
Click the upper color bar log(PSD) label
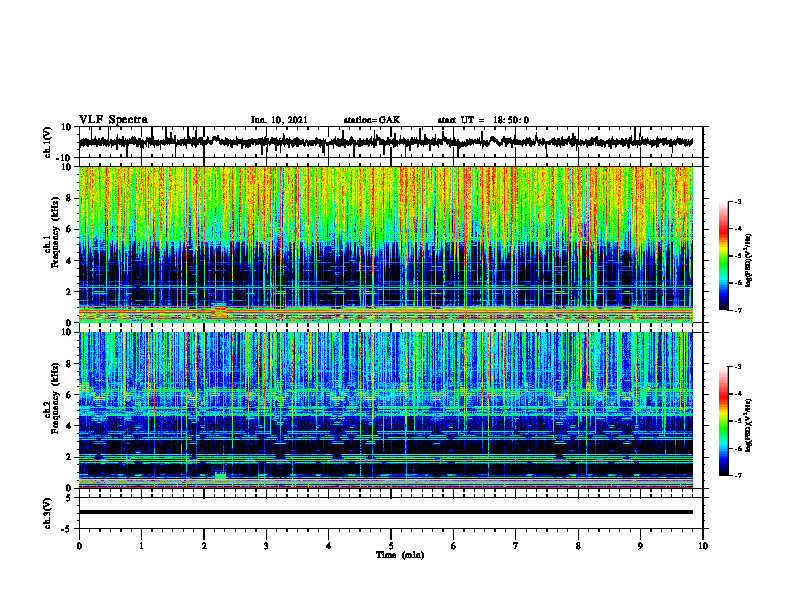[x=749, y=261]
